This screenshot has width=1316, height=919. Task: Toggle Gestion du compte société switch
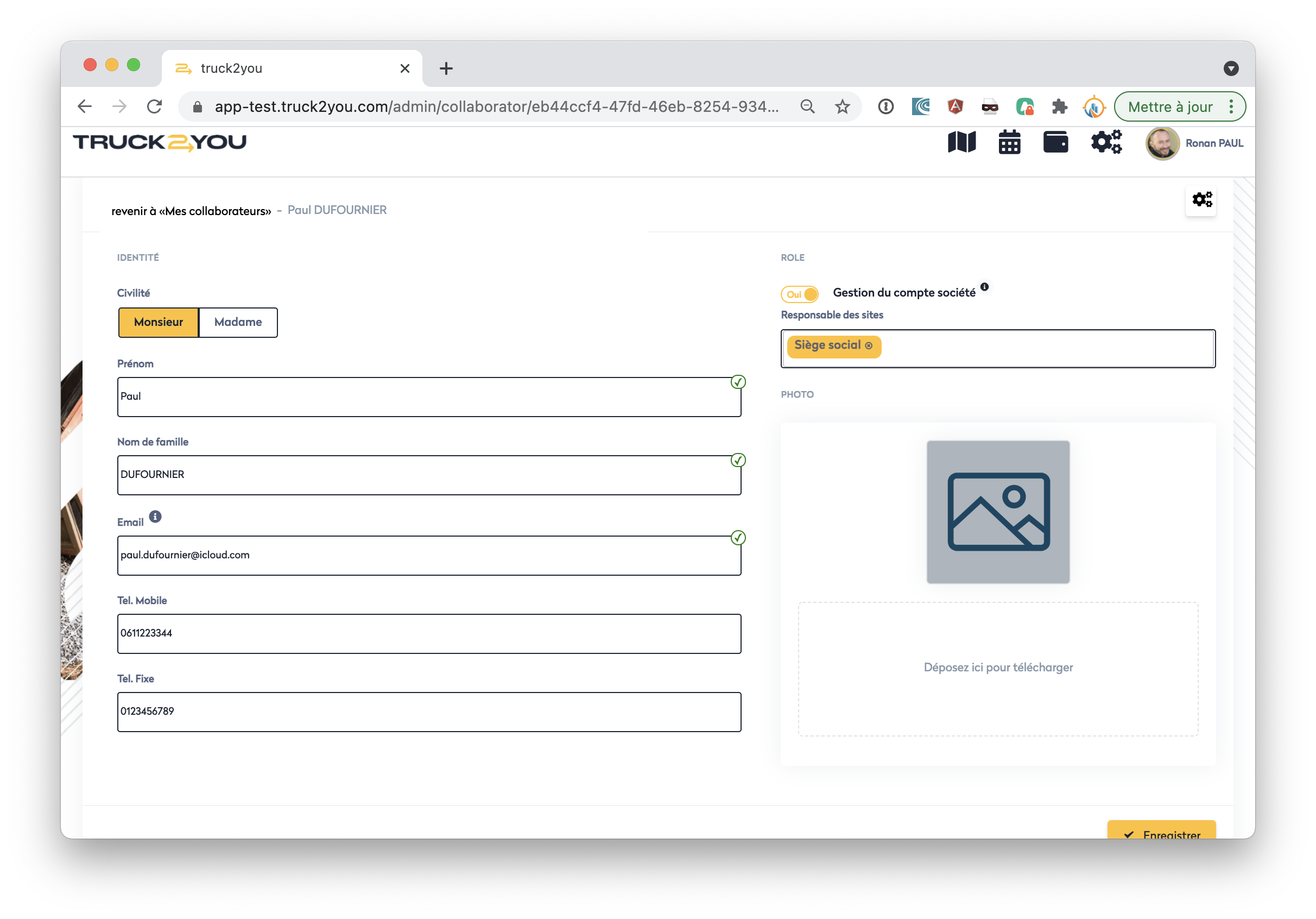(800, 294)
